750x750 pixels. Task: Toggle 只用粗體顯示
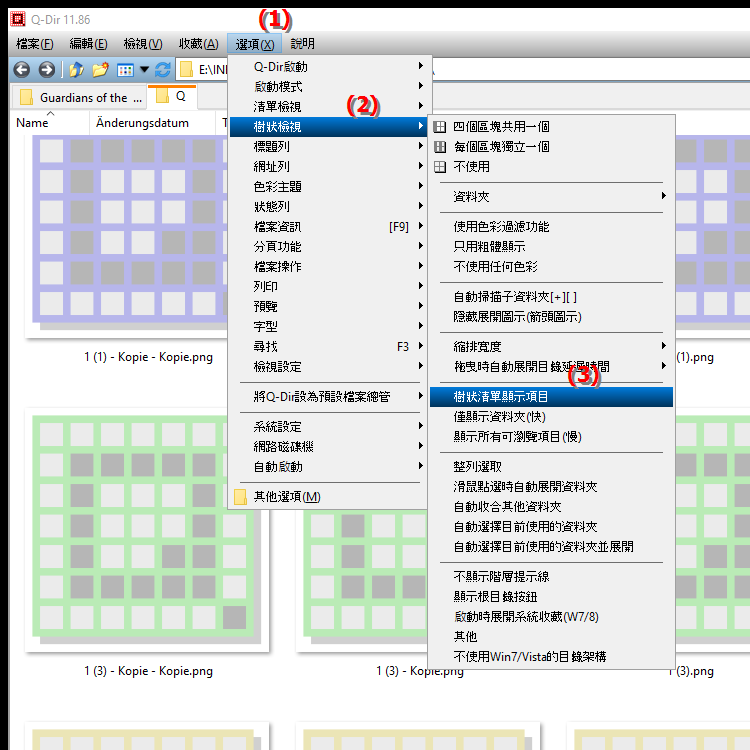(x=551, y=247)
